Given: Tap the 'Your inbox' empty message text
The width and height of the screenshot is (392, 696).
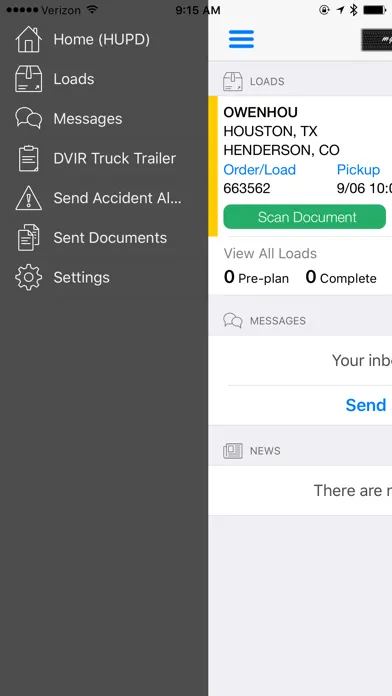Looking at the screenshot, I should (x=362, y=360).
